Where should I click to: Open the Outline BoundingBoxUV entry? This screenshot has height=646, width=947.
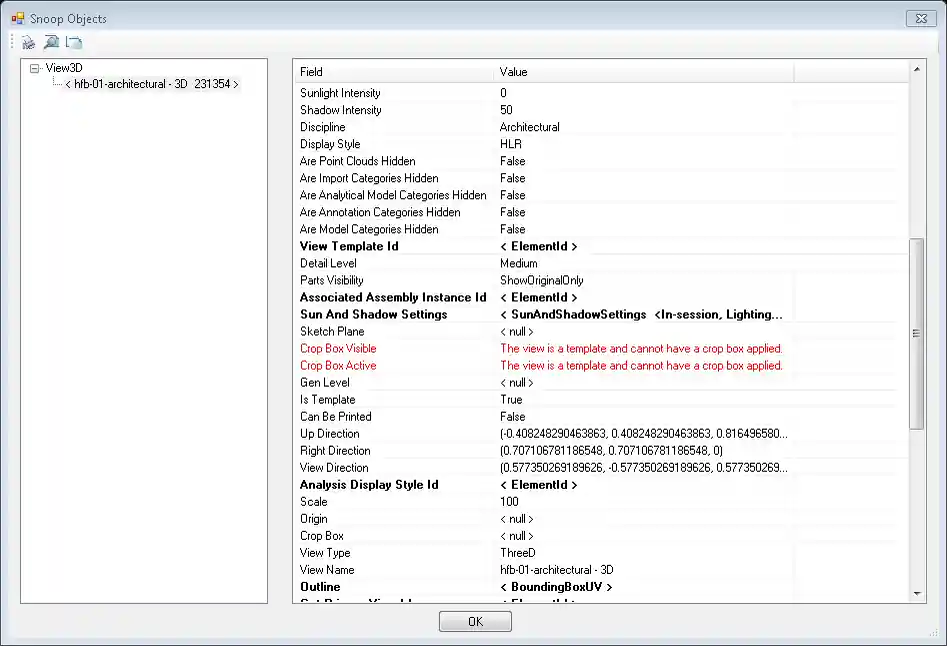point(555,587)
